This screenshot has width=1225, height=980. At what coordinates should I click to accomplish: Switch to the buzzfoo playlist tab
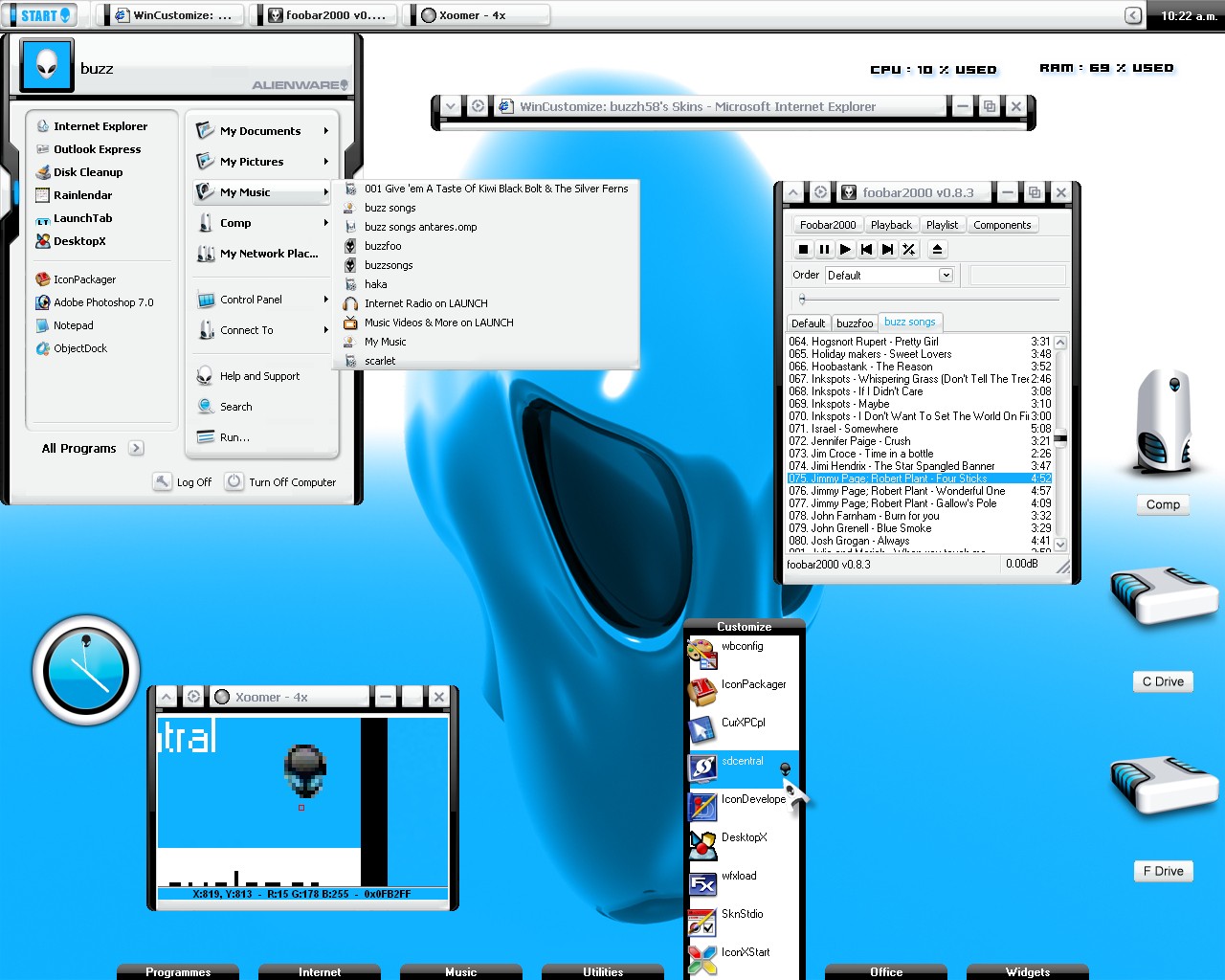point(855,323)
